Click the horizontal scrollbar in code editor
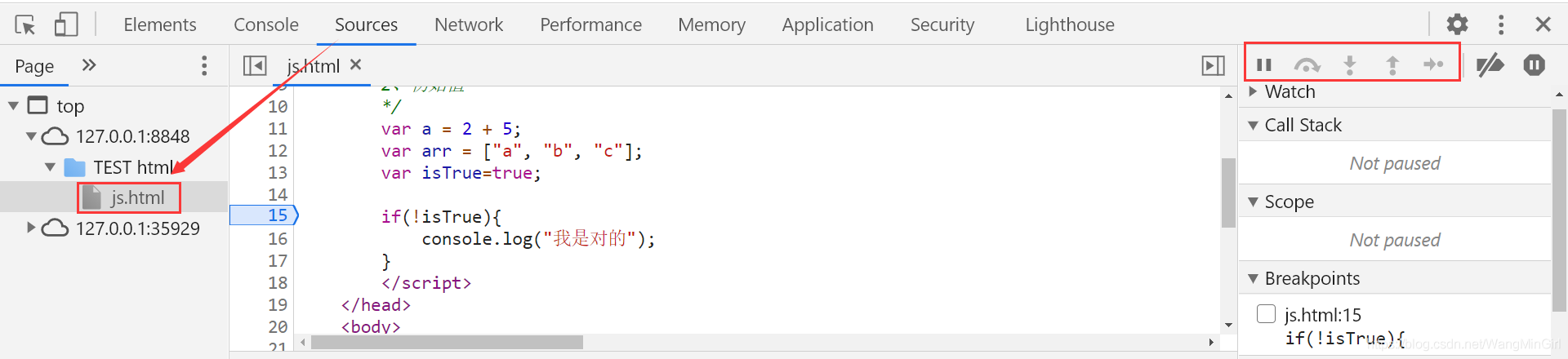Viewport: 1568px width, 359px height. click(447, 342)
